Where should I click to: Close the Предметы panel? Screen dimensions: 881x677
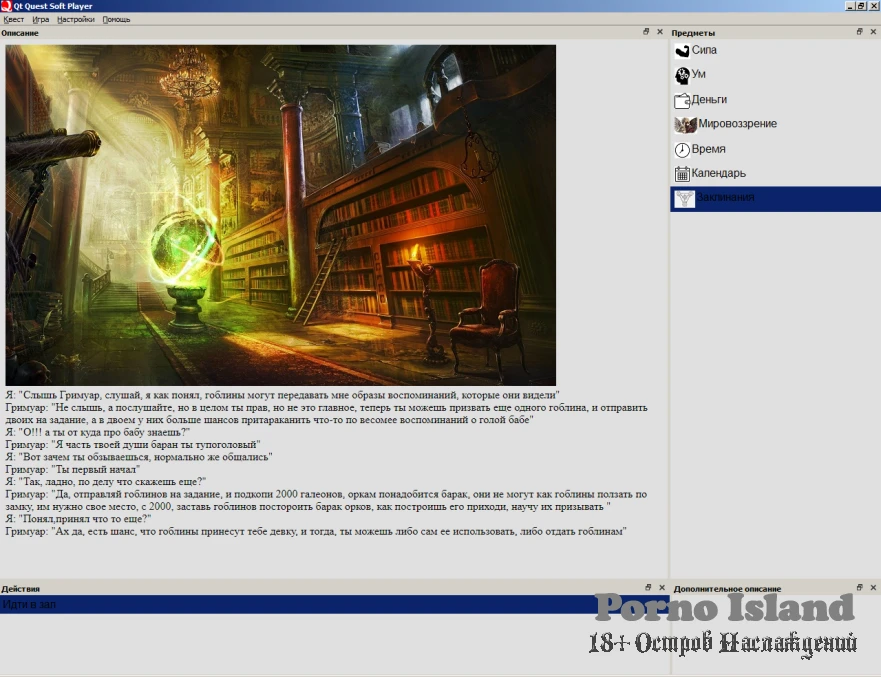pos(872,32)
